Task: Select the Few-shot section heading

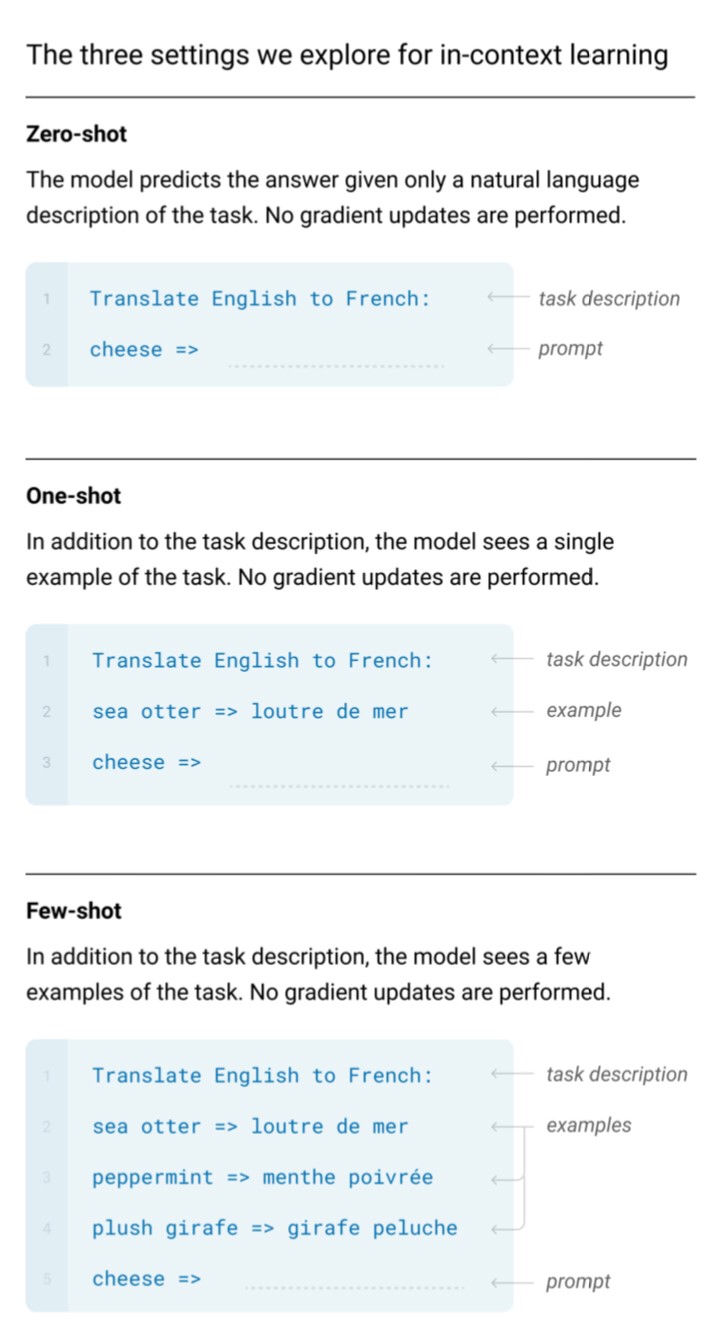Action: (73, 911)
